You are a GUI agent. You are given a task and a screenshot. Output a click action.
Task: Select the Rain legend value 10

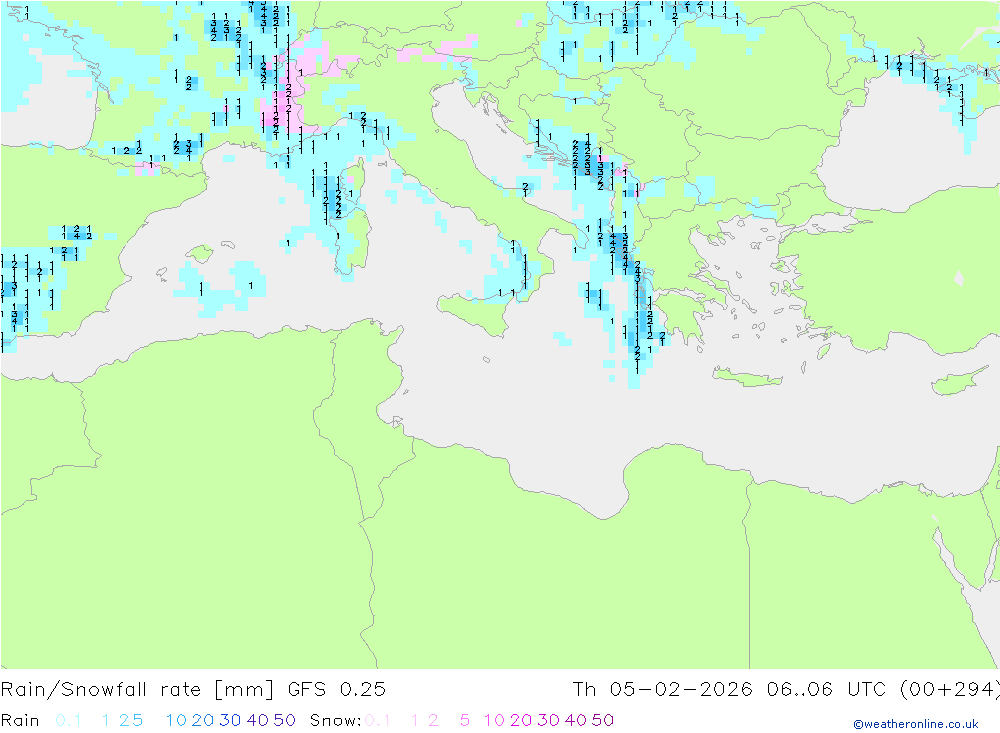point(176,720)
